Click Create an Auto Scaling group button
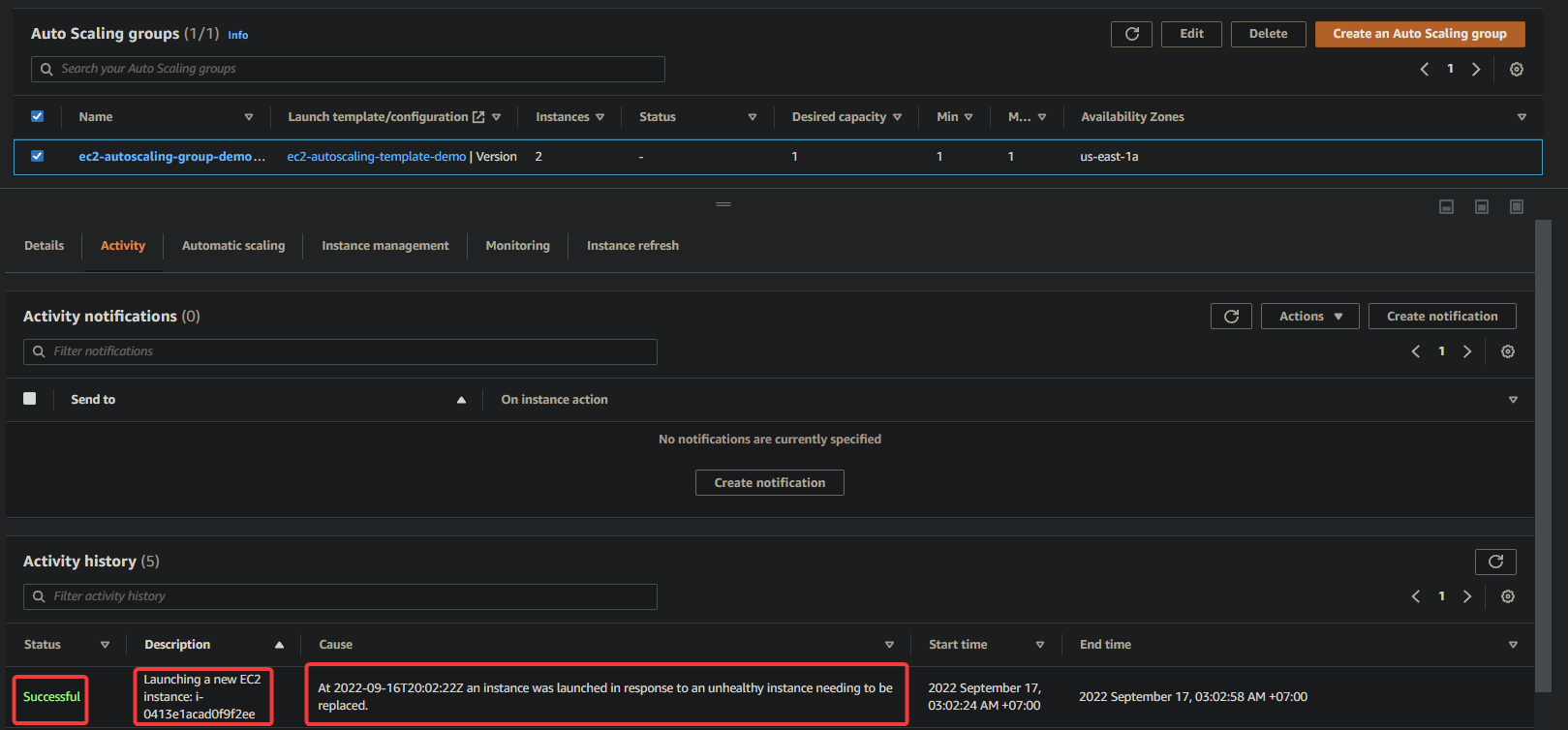This screenshot has width=1568, height=730. 1420,34
